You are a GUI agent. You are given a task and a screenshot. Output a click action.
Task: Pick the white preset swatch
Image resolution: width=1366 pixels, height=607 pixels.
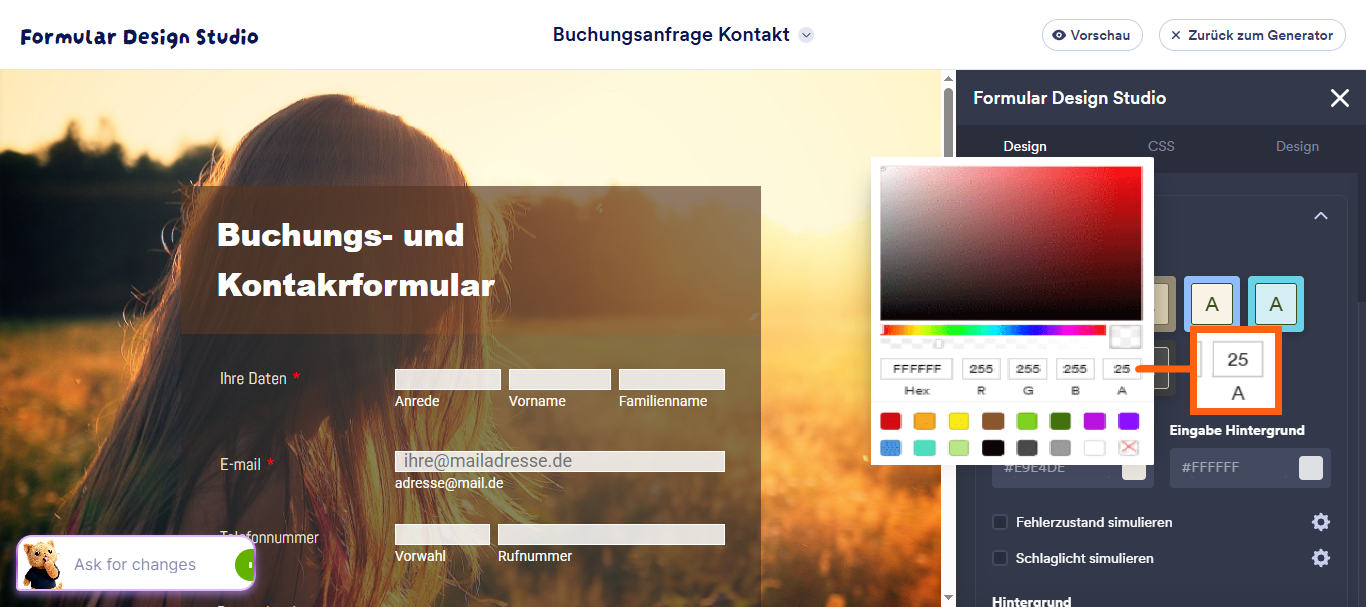1095,448
